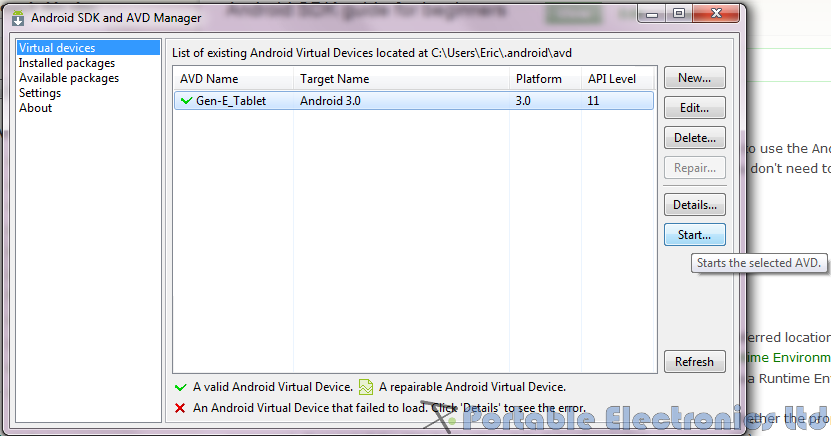This screenshot has width=831, height=436.
Task: Sort by Platform column header
Action: (545, 79)
